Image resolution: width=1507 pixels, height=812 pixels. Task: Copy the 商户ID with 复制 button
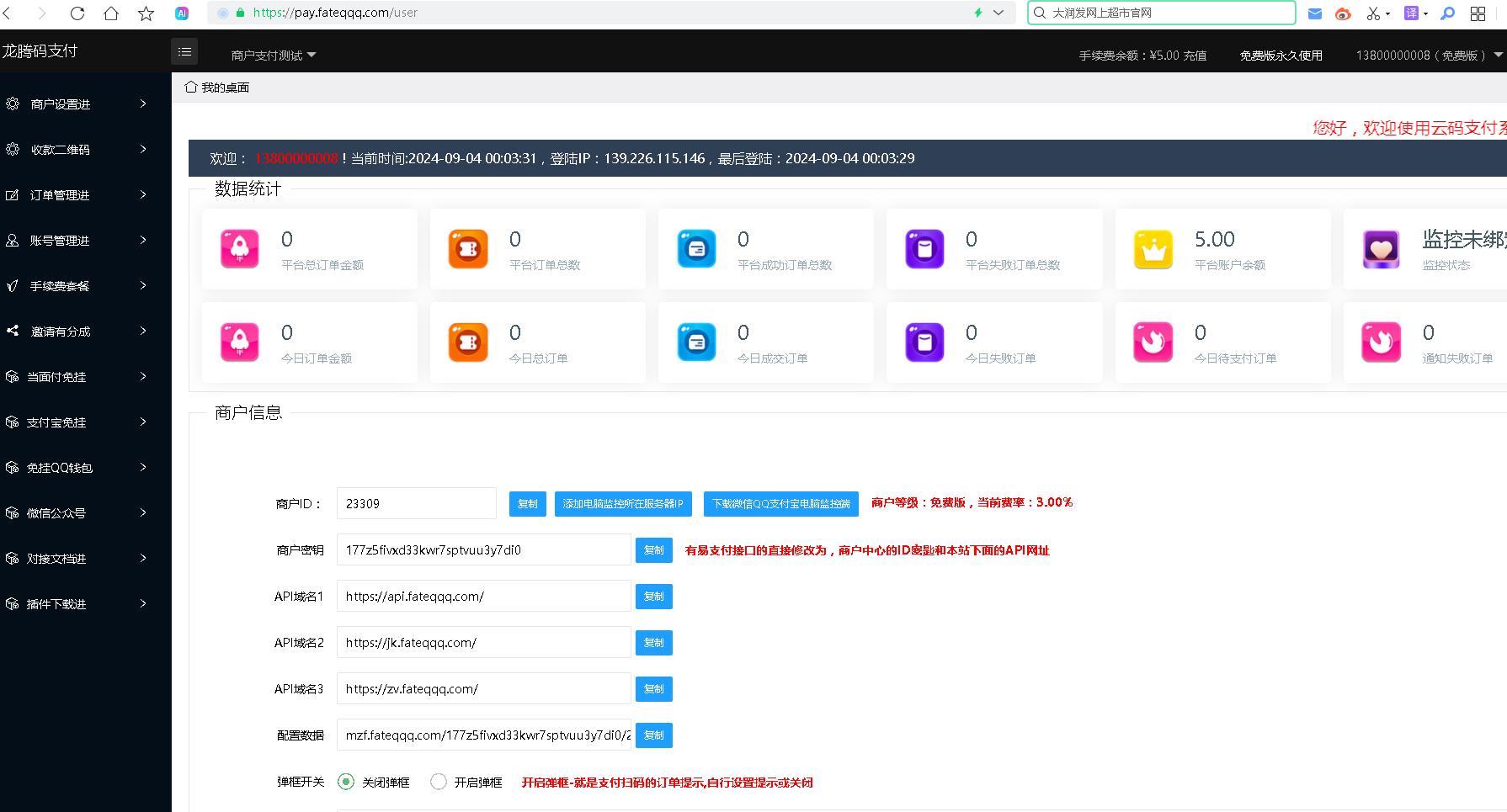tap(528, 504)
